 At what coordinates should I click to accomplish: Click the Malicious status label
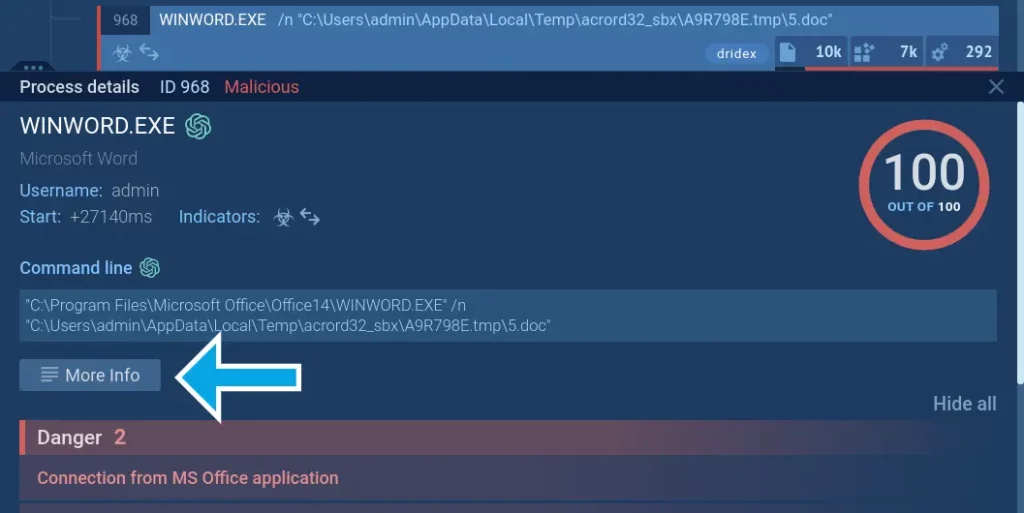[x=261, y=87]
